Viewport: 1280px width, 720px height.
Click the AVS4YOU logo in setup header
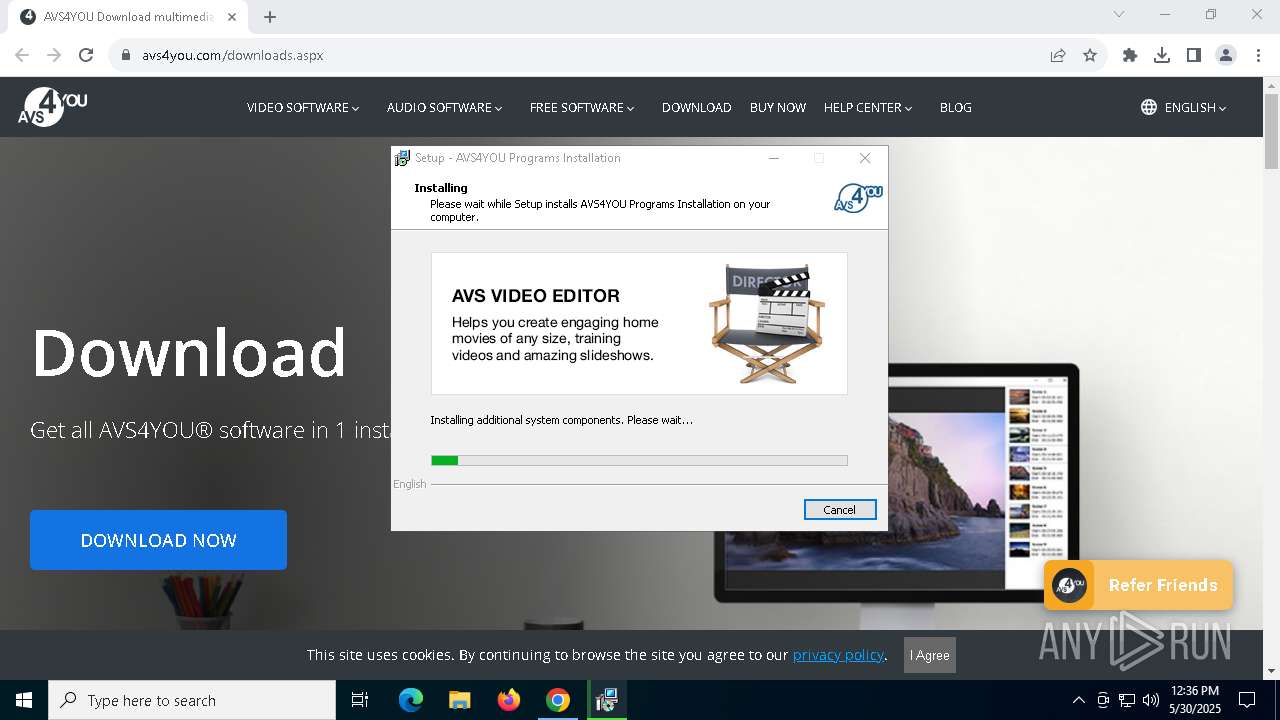point(858,197)
